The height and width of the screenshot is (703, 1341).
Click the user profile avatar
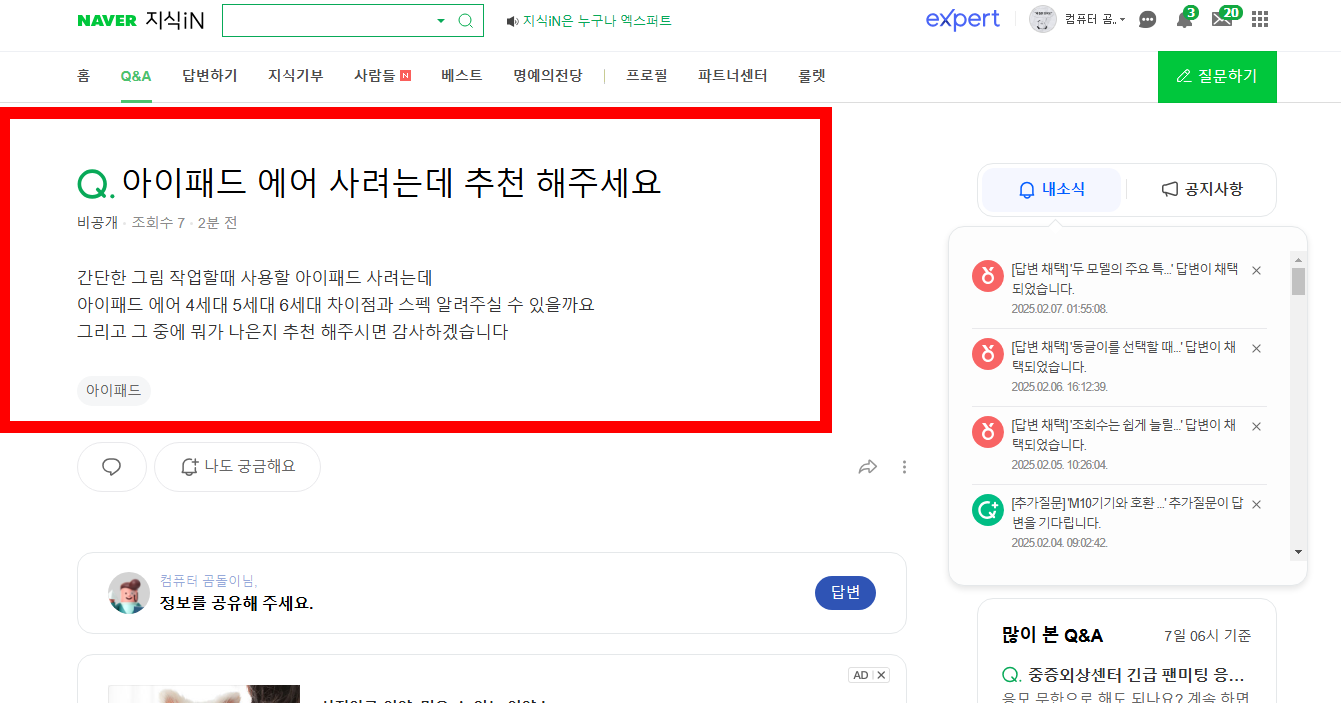(1043, 19)
